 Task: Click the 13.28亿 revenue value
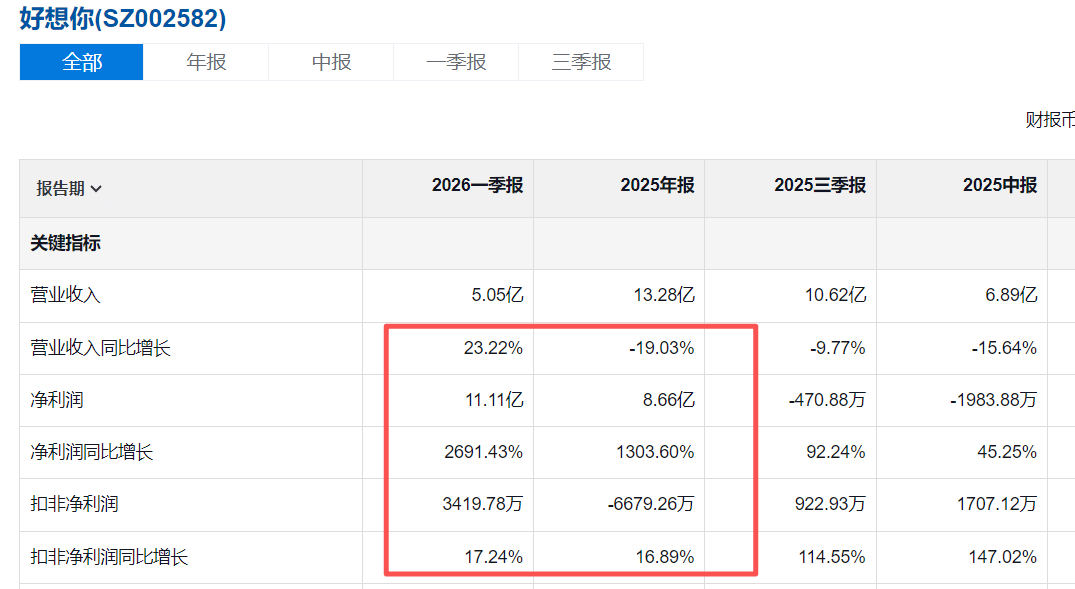pyautogui.click(x=664, y=296)
